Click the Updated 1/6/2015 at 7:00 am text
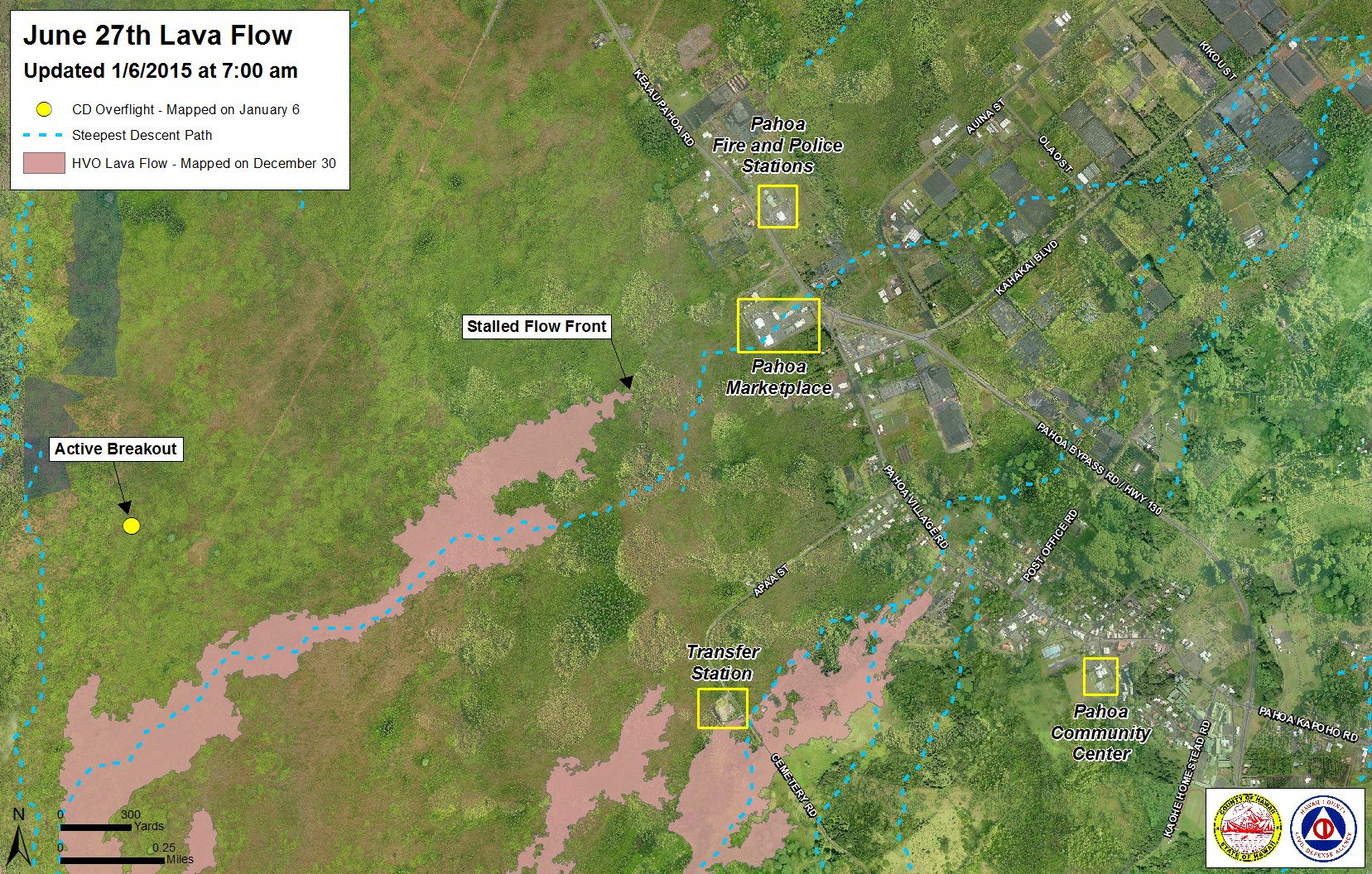The image size is (1372, 874). point(161,71)
